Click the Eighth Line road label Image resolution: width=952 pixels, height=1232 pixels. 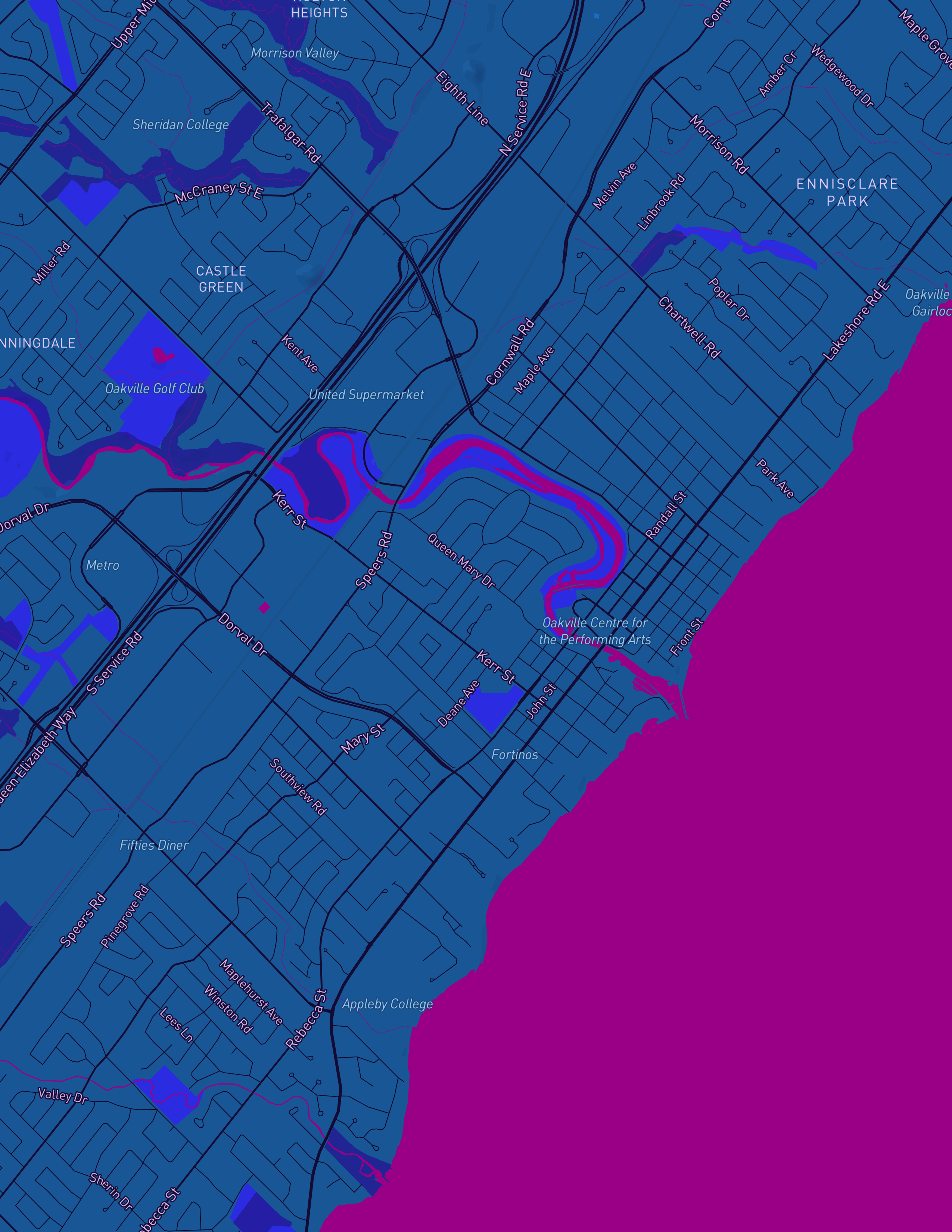click(462, 98)
